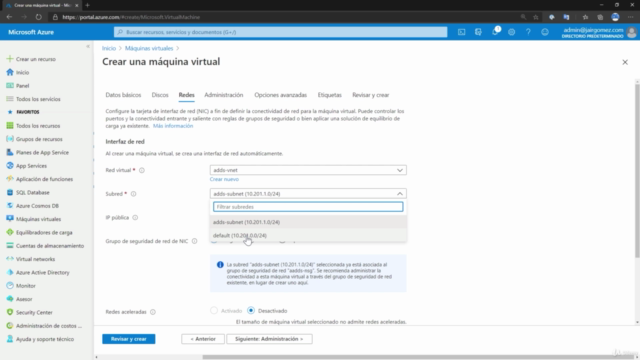This screenshot has width=640, height=360.
Task: Show info tooltip for Redes aceleradas
Action: (153, 312)
